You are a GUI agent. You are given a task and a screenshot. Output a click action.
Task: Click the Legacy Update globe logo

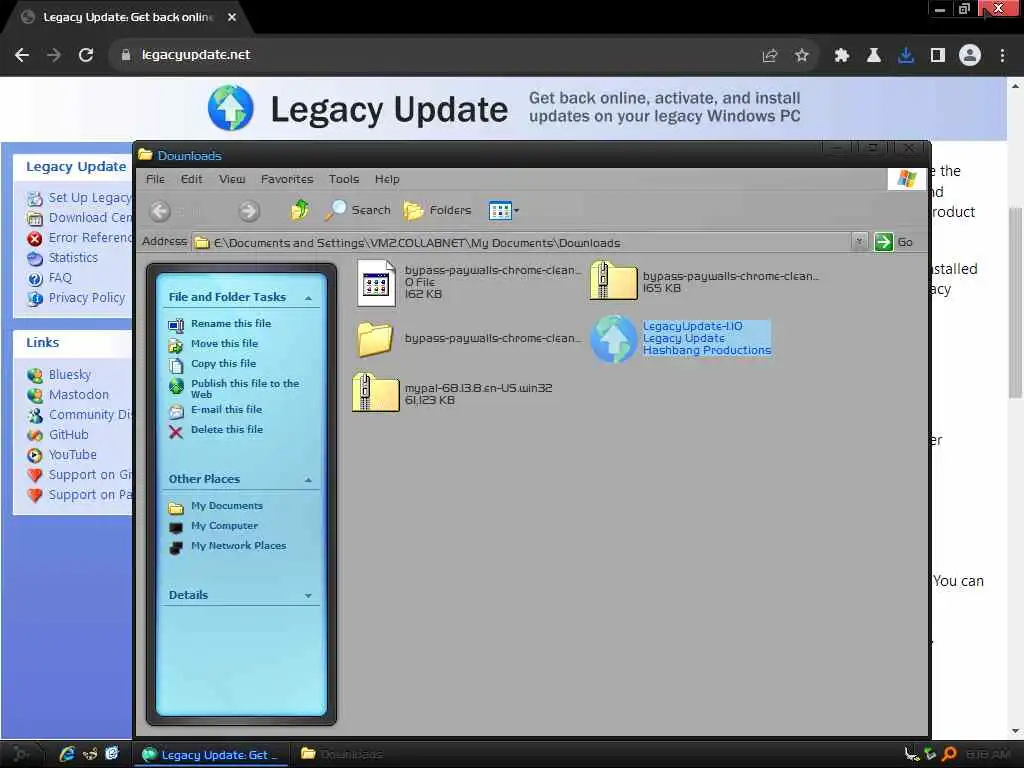point(231,108)
